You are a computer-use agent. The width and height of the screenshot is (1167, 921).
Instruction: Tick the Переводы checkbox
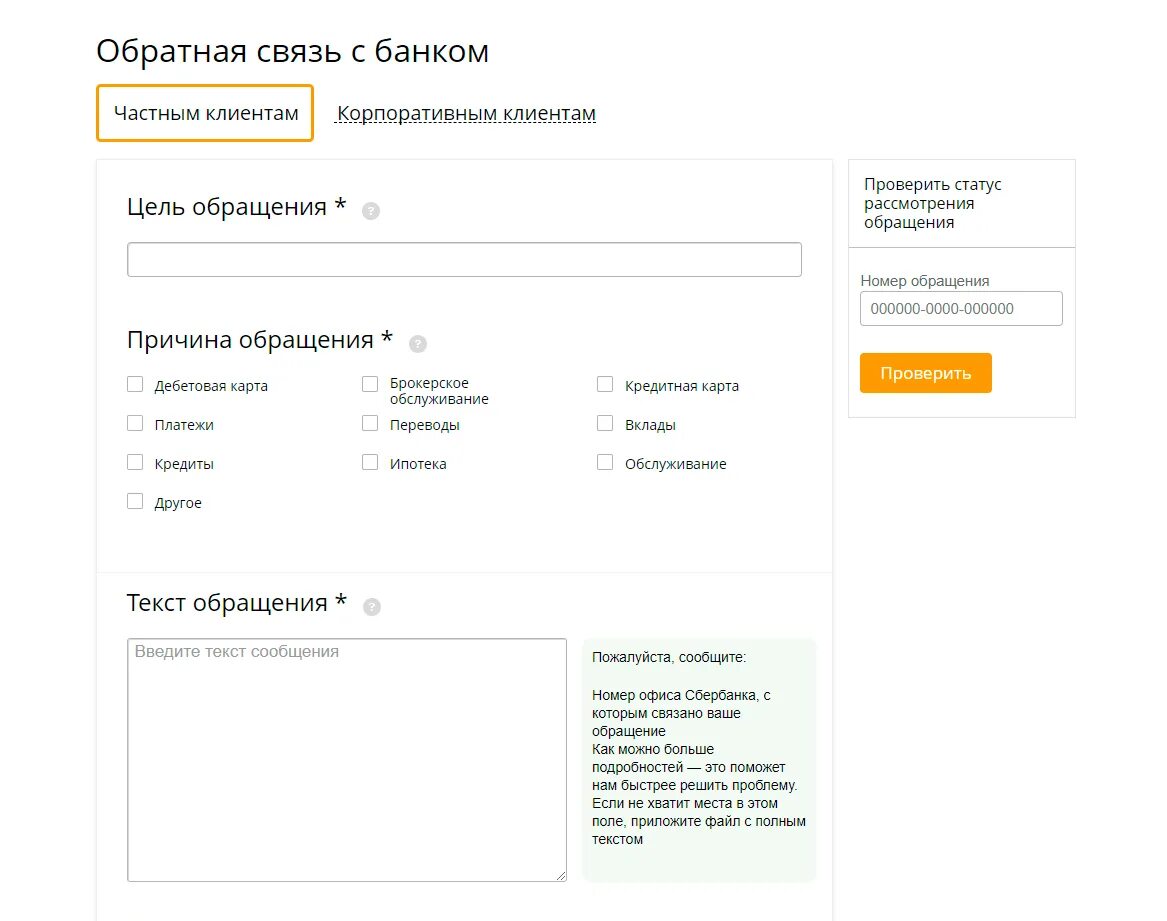click(370, 423)
